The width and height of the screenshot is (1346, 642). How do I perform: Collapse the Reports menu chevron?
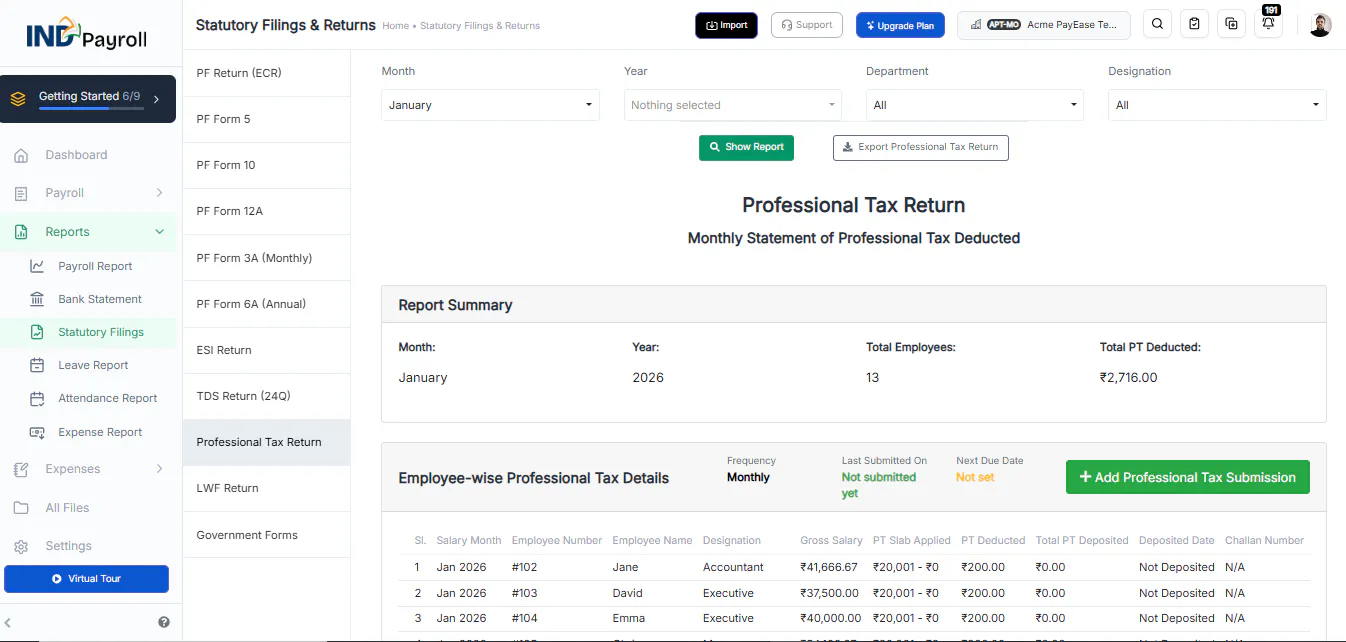tap(159, 232)
